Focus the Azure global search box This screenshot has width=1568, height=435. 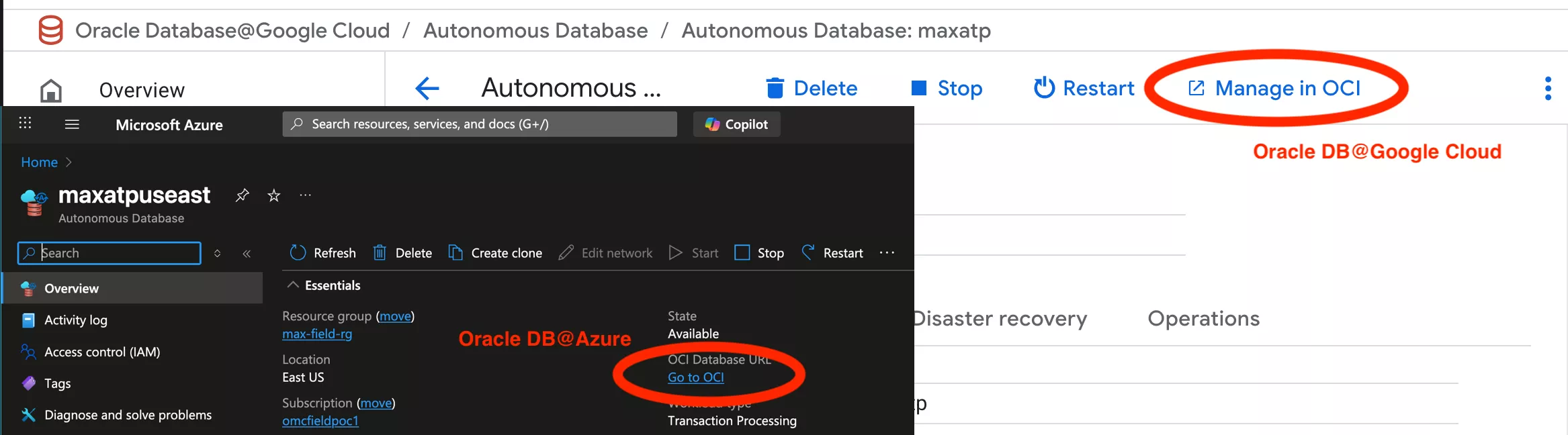click(x=480, y=124)
